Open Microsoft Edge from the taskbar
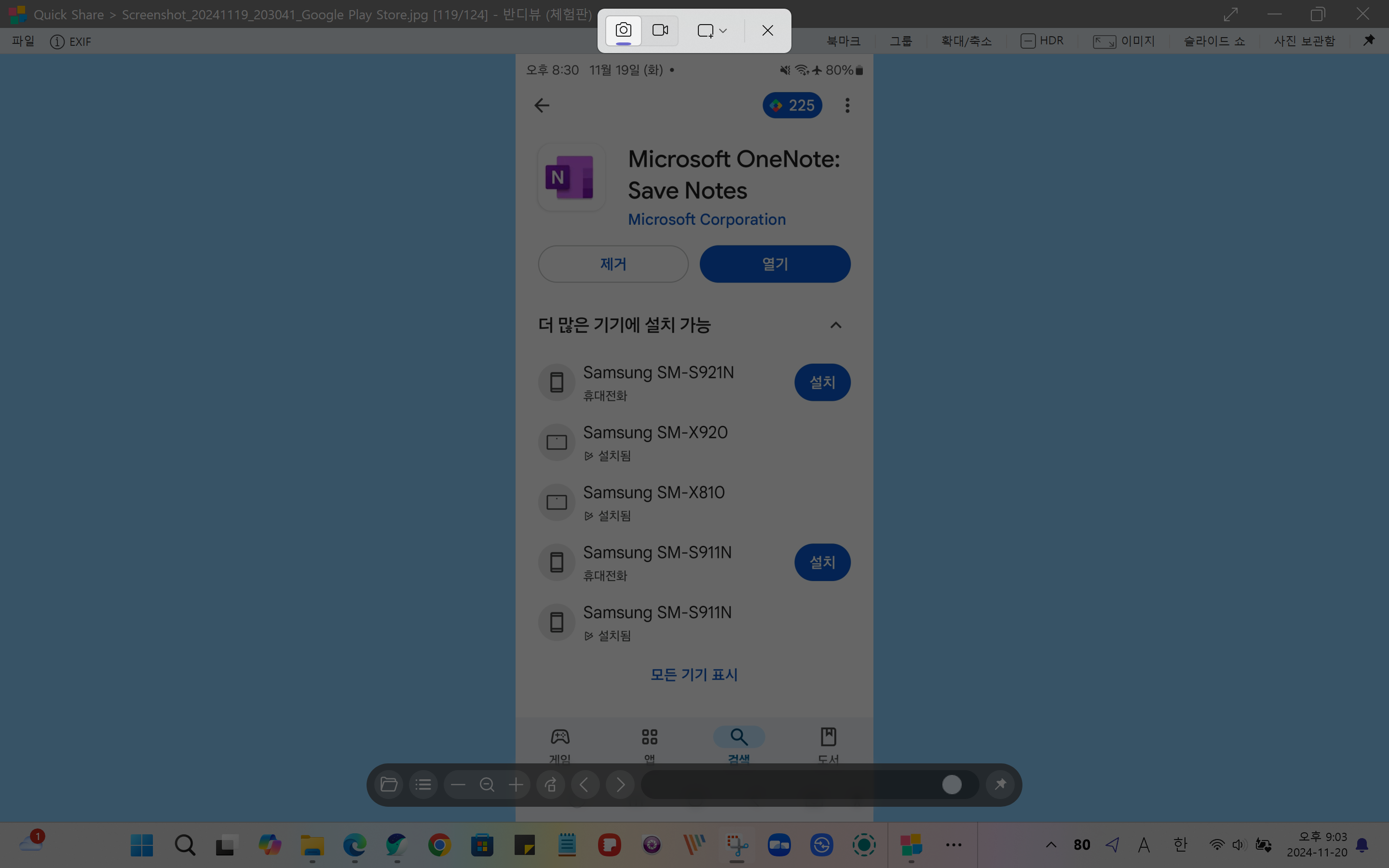 [x=354, y=844]
